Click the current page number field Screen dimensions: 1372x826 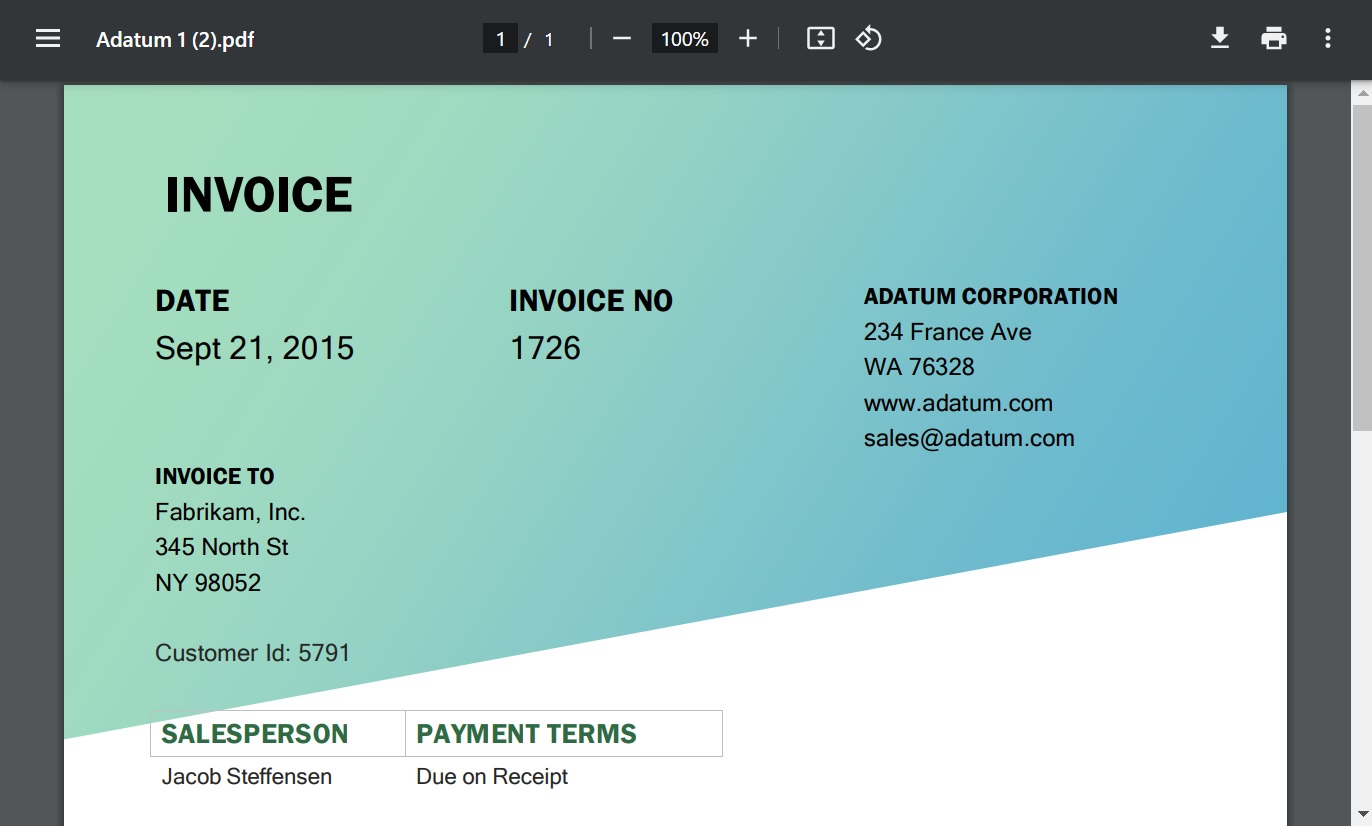point(500,39)
